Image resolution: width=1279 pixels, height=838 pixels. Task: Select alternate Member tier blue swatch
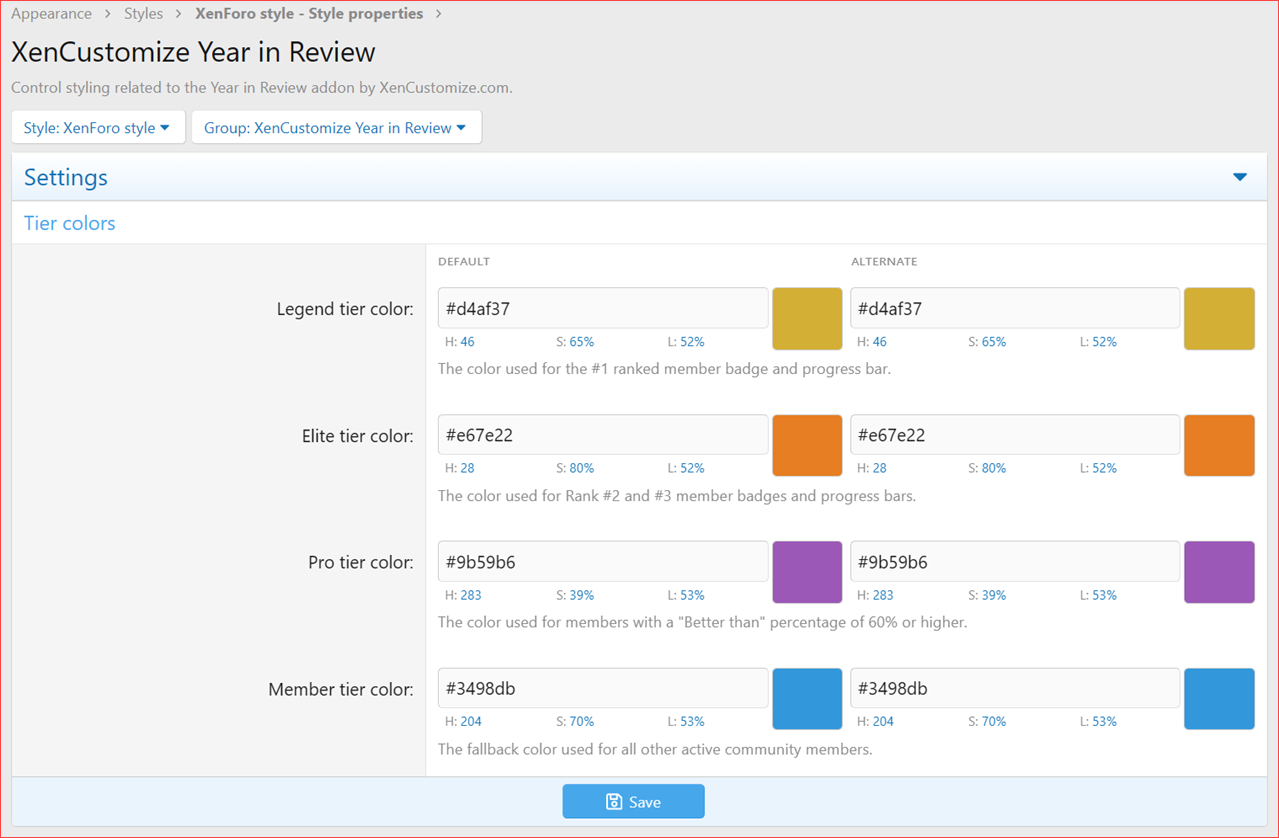[x=1219, y=699]
